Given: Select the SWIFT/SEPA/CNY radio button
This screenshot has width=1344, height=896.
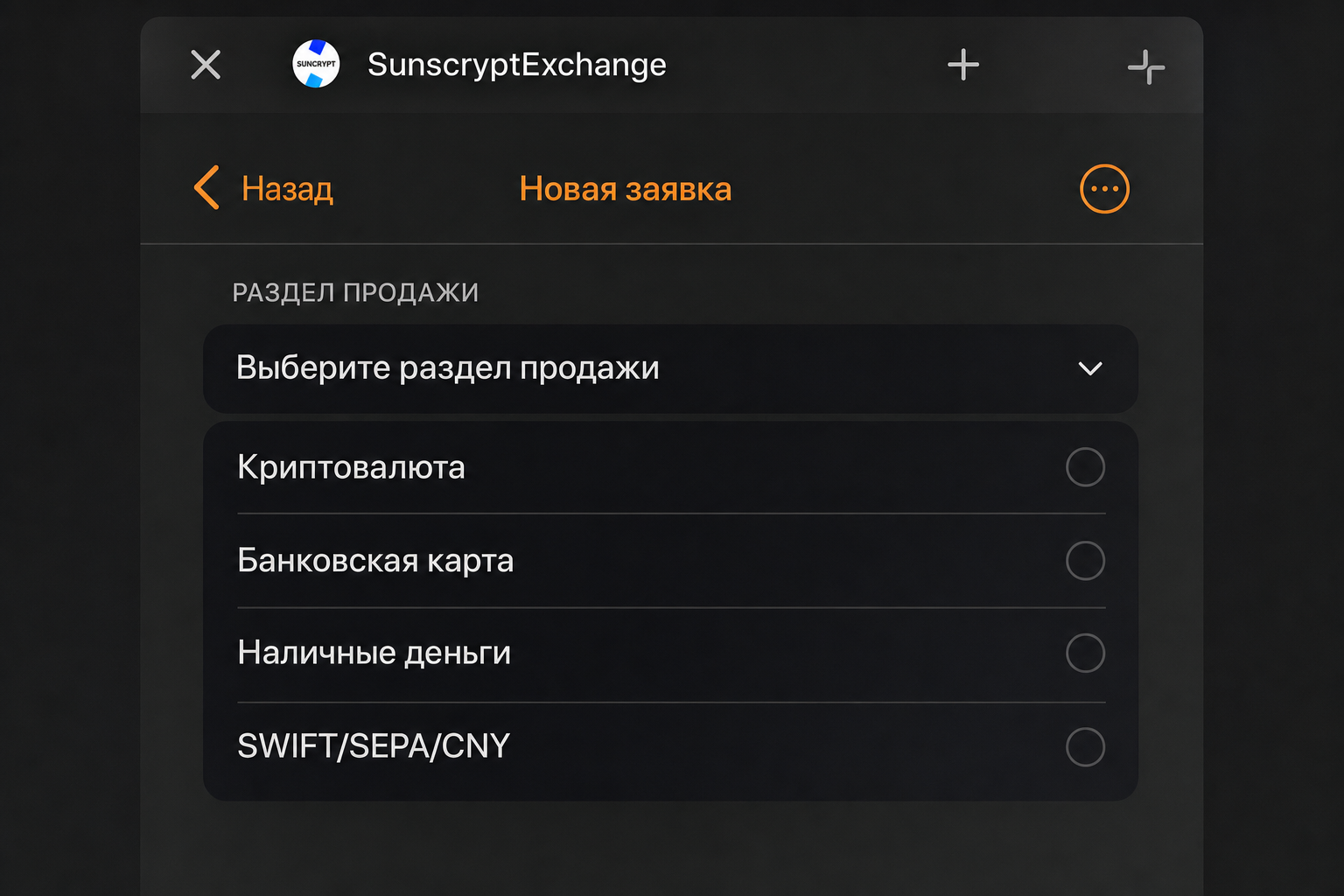Looking at the screenshot, I should click(x=1085, y=746).
